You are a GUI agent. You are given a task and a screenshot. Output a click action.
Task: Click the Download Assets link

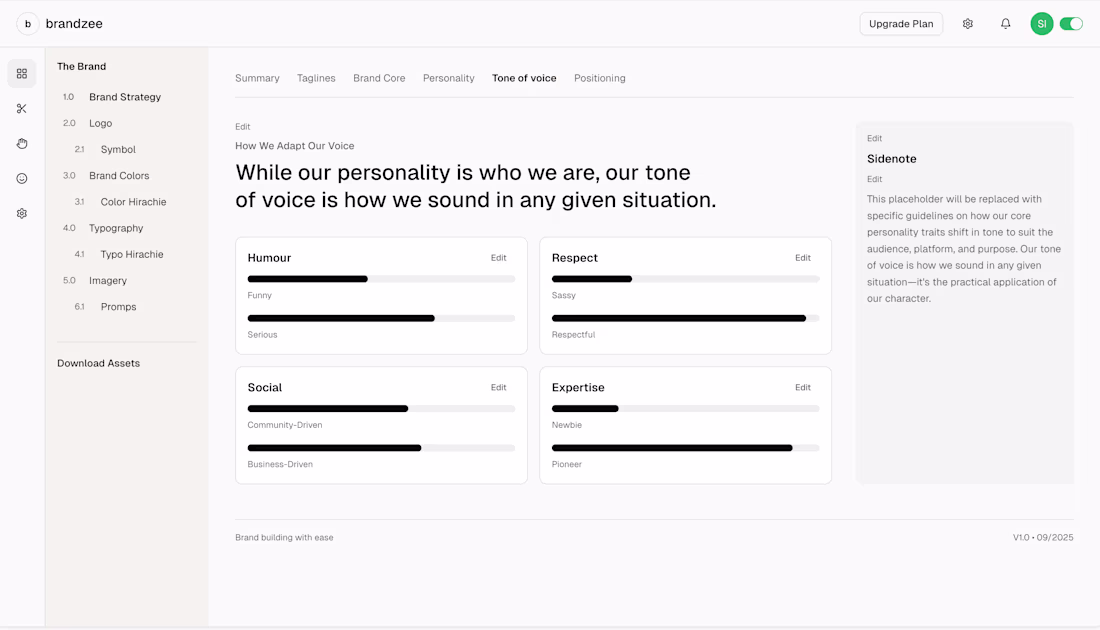pyautogui.click(x=98, y=364)
